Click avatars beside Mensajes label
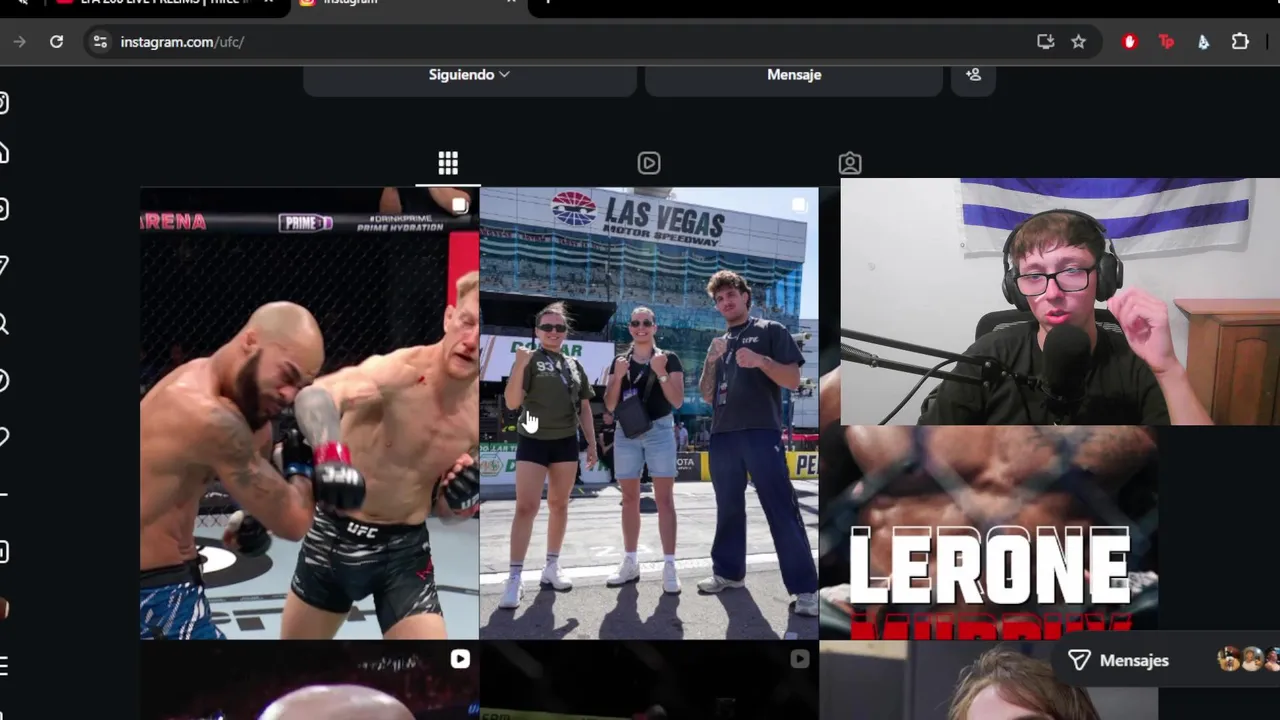 pyautogui.click(x=1248, y=660)
